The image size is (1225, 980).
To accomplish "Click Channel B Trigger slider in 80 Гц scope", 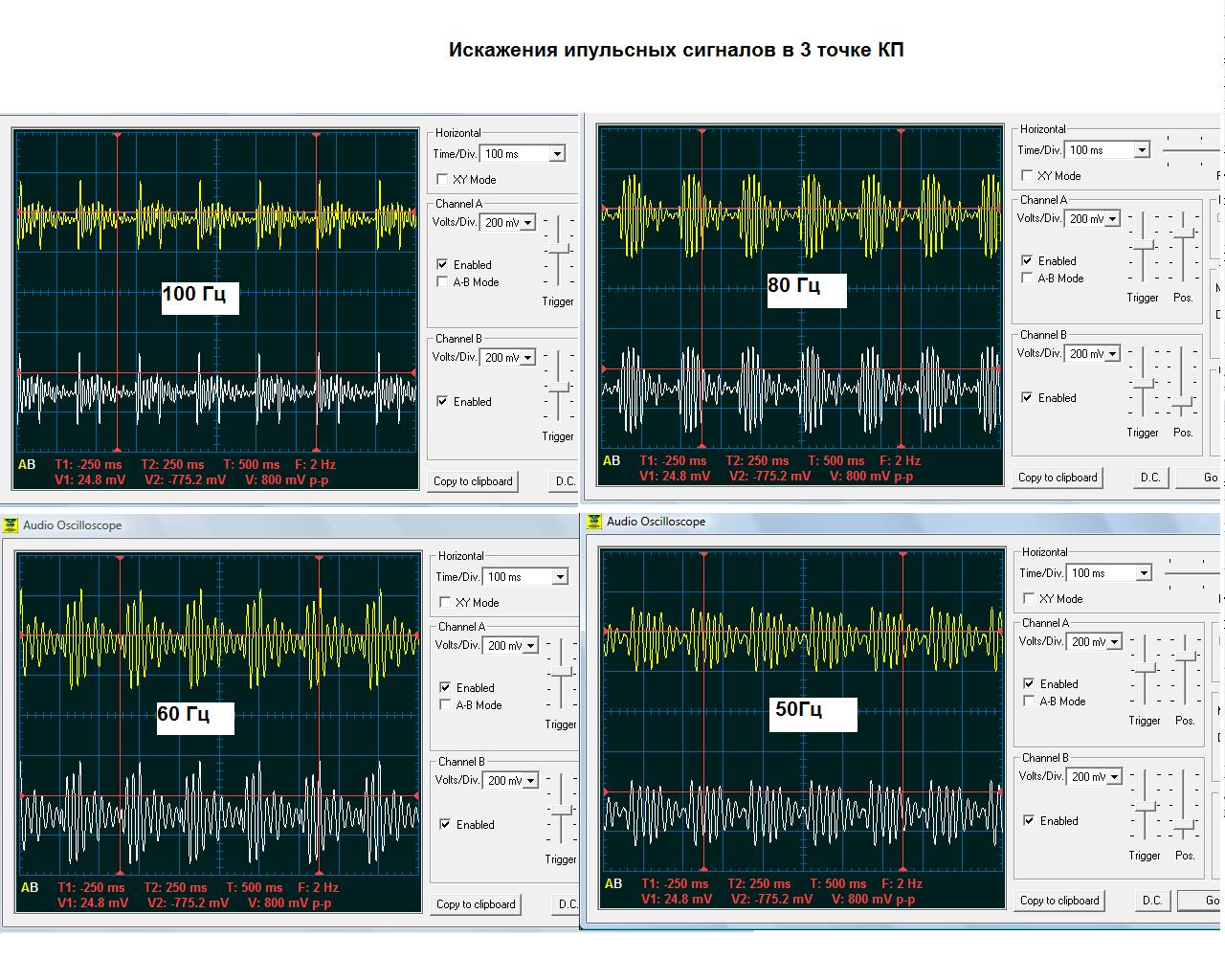I will coord(1142,382).
